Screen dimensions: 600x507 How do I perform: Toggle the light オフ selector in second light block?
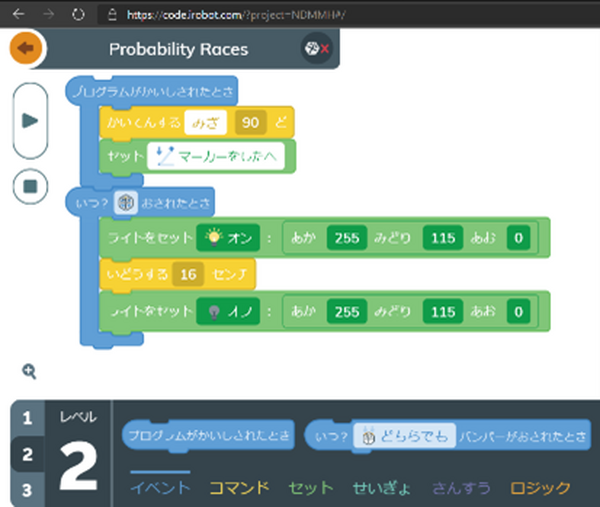227,311
